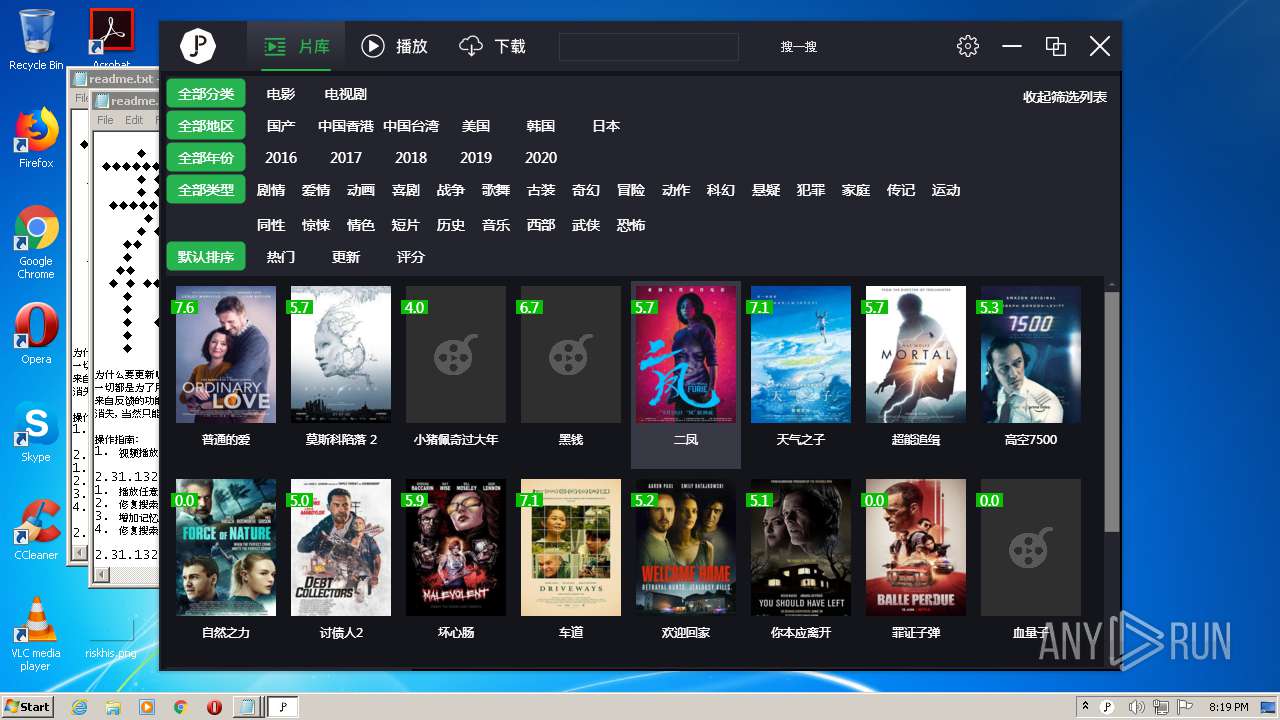Open the 讨债人2 Debt Collectors poster
The width and height of the screenshot is (1280, 720).
tap(341, 547)
